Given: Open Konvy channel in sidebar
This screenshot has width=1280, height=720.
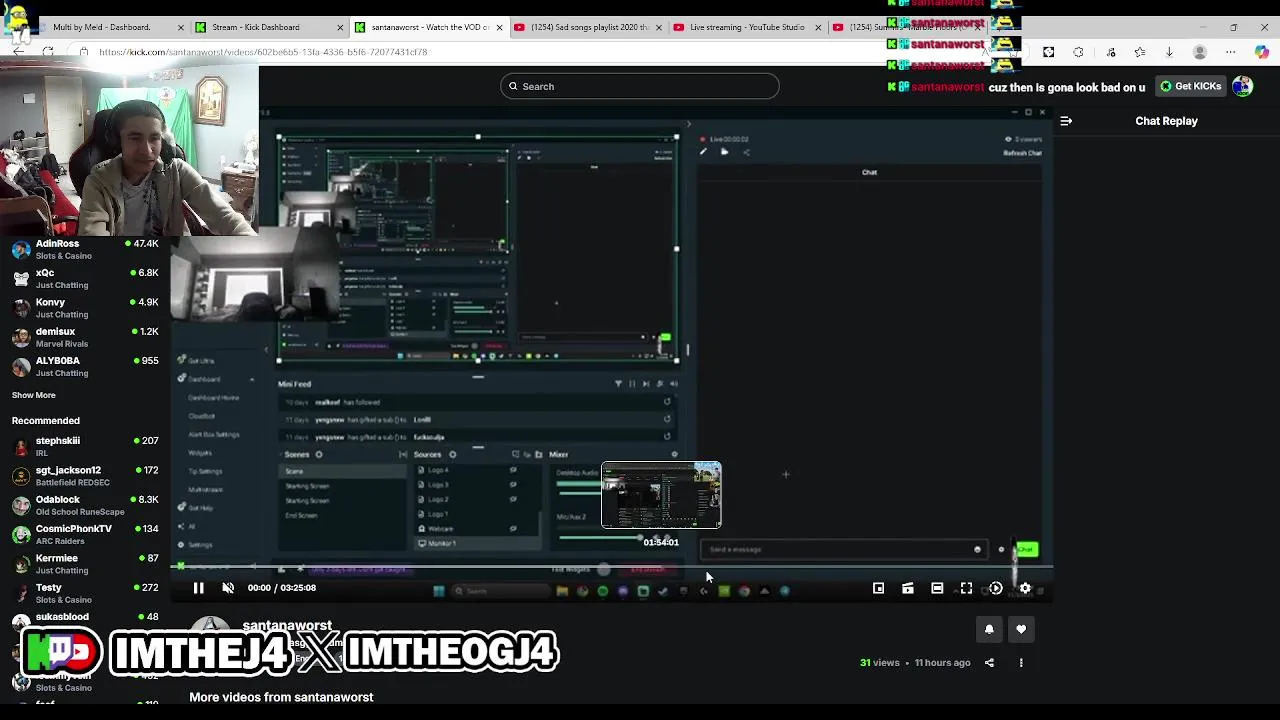Looking at the screenshot, I should (x=85, y=308).
